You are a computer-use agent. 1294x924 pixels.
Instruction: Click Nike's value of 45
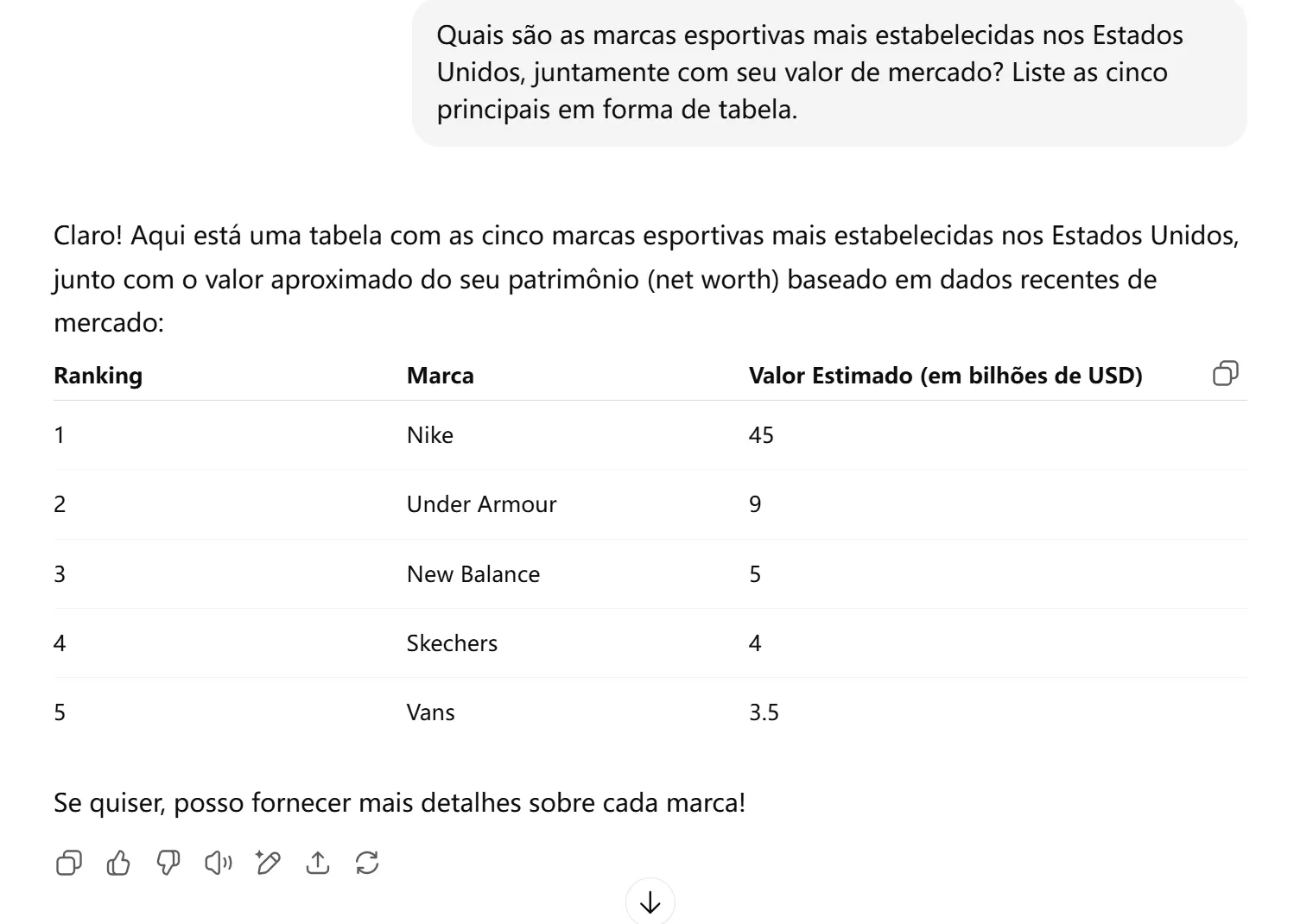(761, 435)
